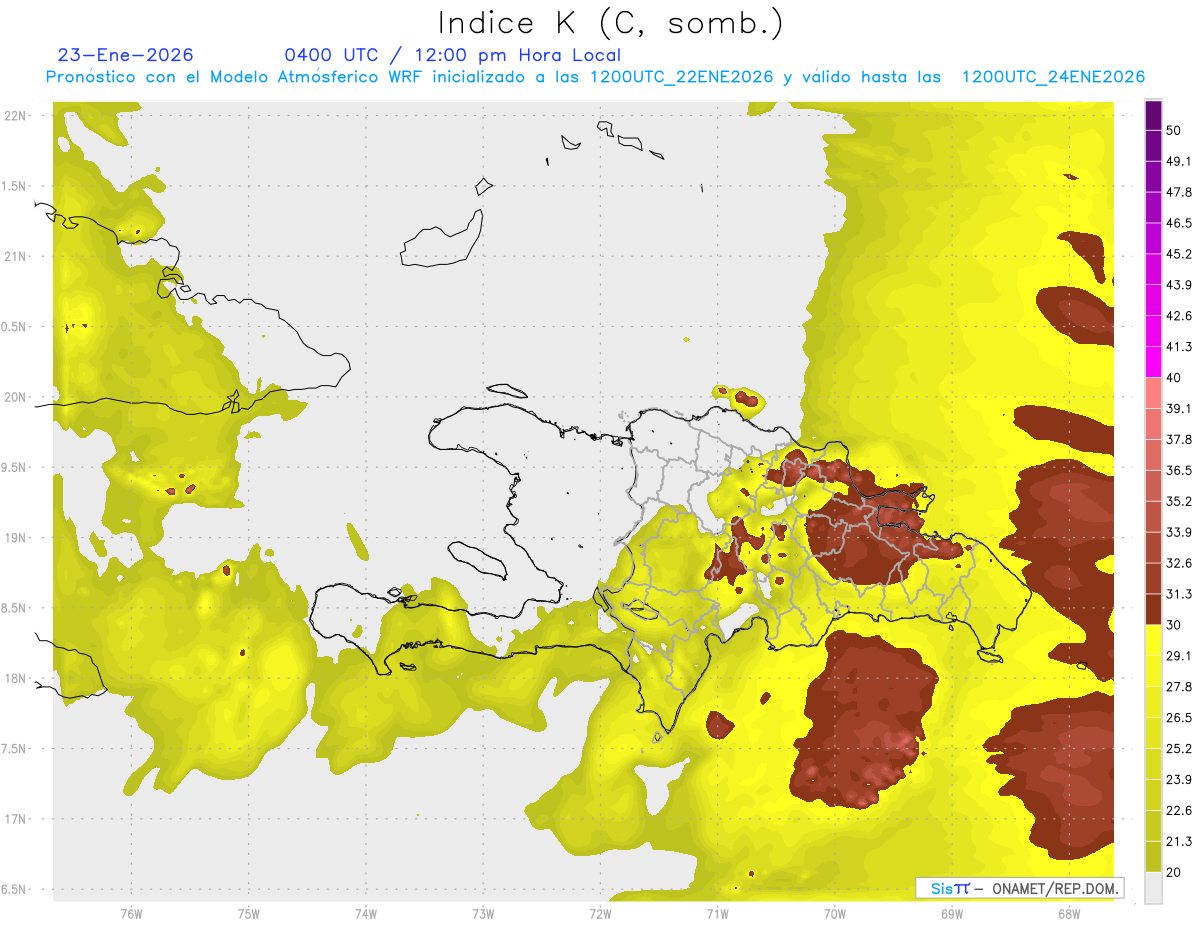
Task: Click colorbar value '31.3'
Action: (x=1179, y=594)
